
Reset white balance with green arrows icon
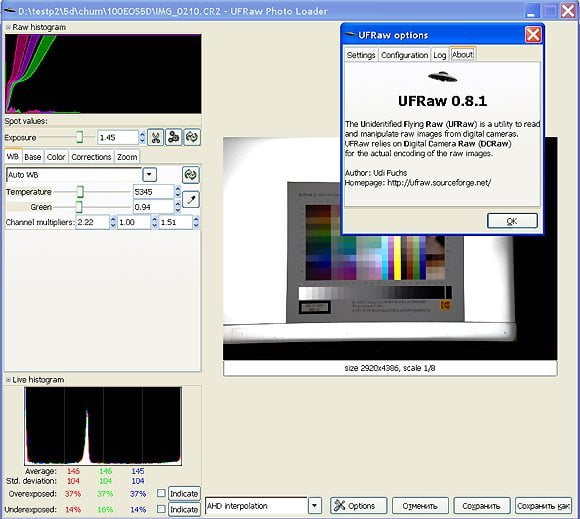coord(191,175)
